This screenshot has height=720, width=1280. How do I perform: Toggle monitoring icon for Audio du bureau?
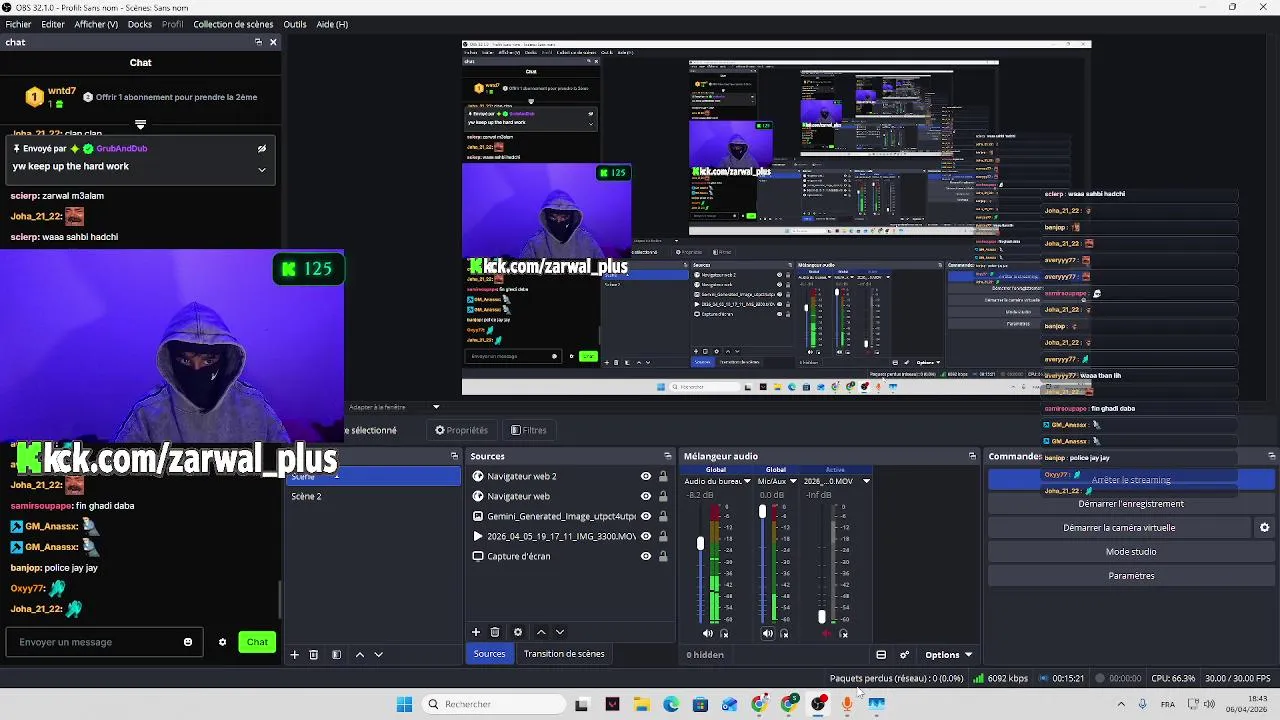coord(725,633)
